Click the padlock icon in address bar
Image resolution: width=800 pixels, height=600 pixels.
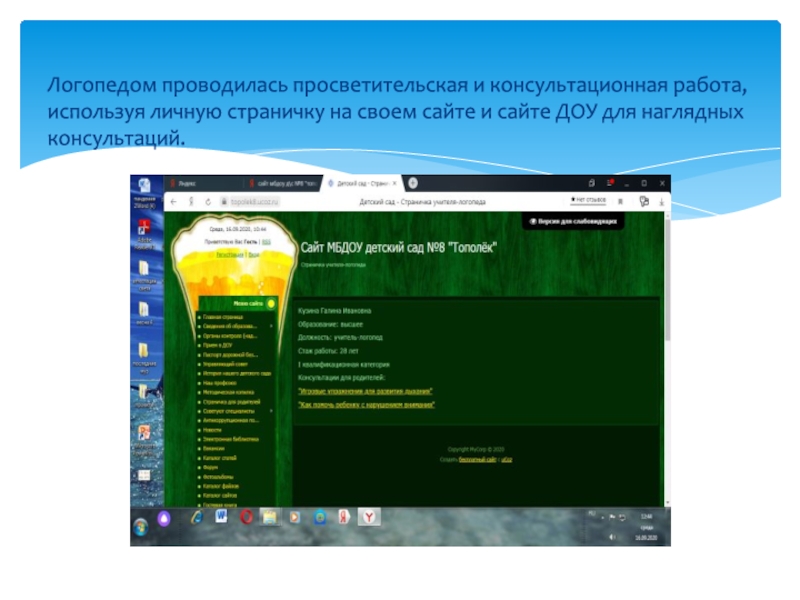[x=223, y=202]
